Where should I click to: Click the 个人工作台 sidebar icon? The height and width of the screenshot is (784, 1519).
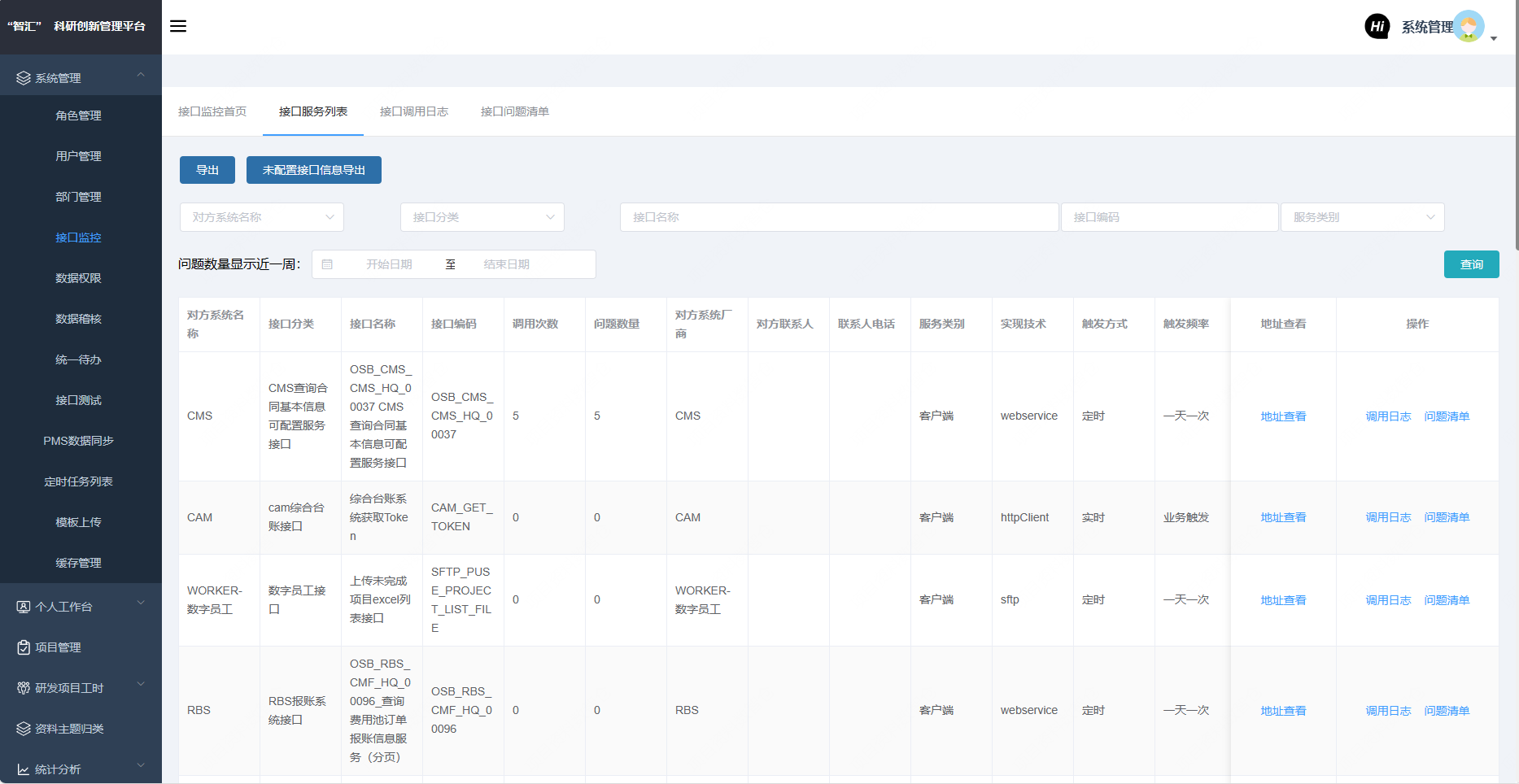click(x=23, y=607)
